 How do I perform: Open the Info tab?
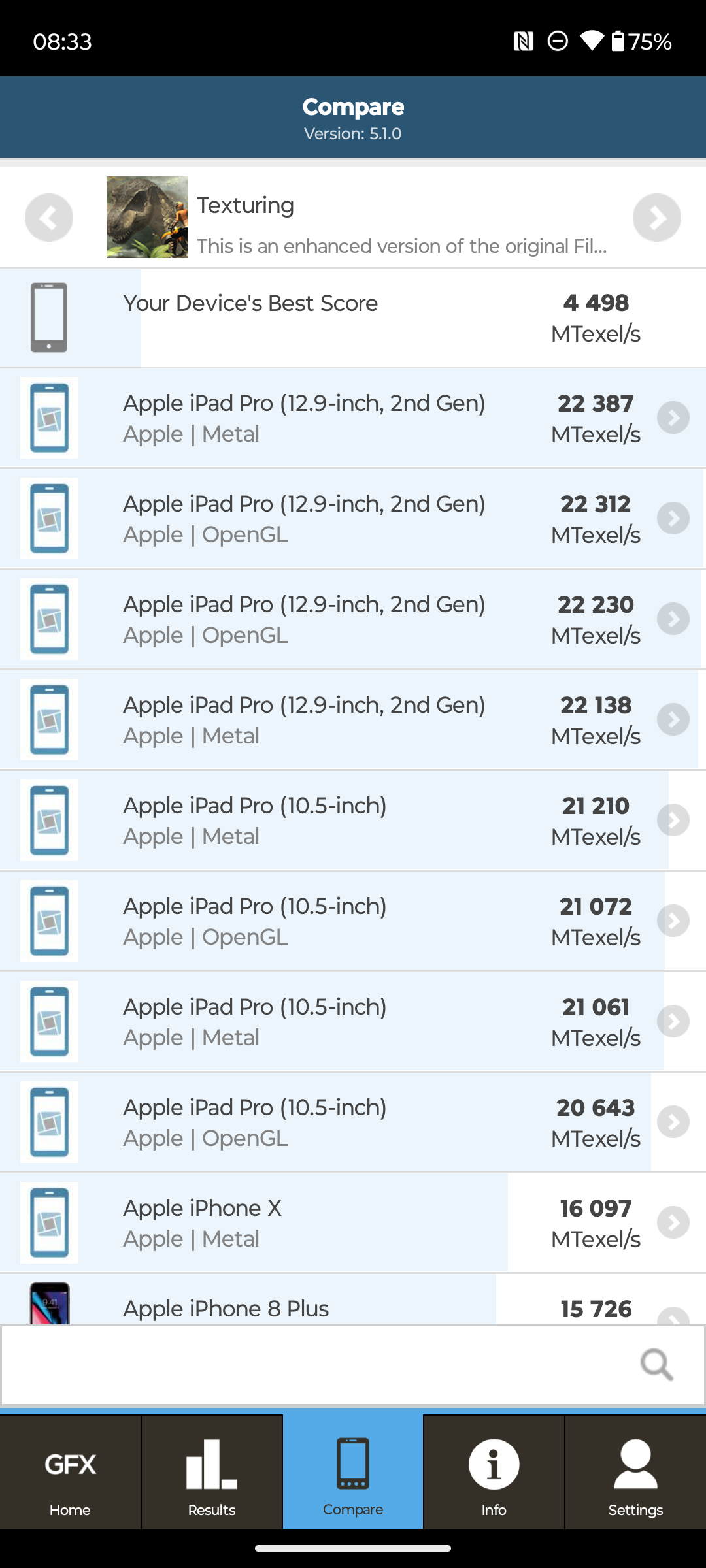[494, 1473]
